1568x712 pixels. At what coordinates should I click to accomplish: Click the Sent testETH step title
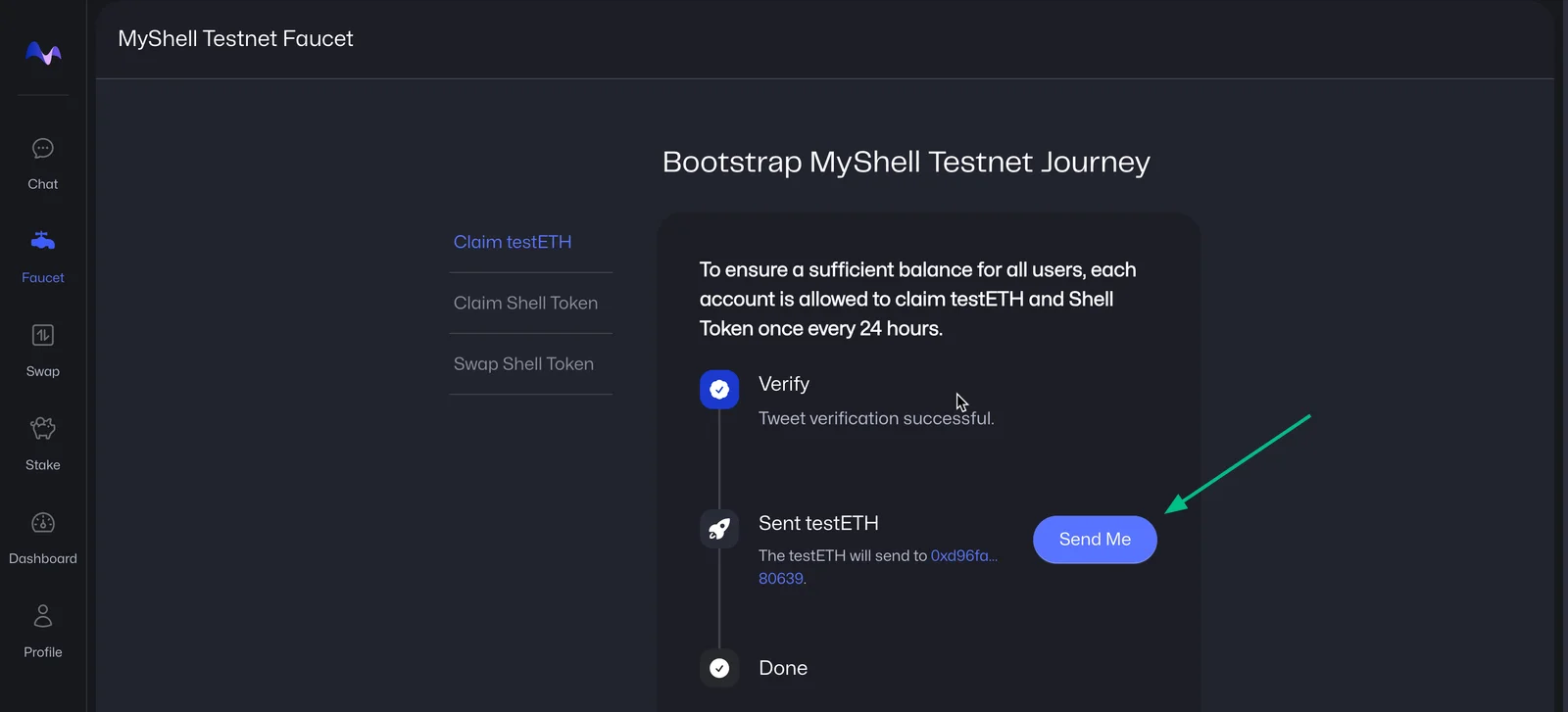pyautogui.click(x=818, y=523)
